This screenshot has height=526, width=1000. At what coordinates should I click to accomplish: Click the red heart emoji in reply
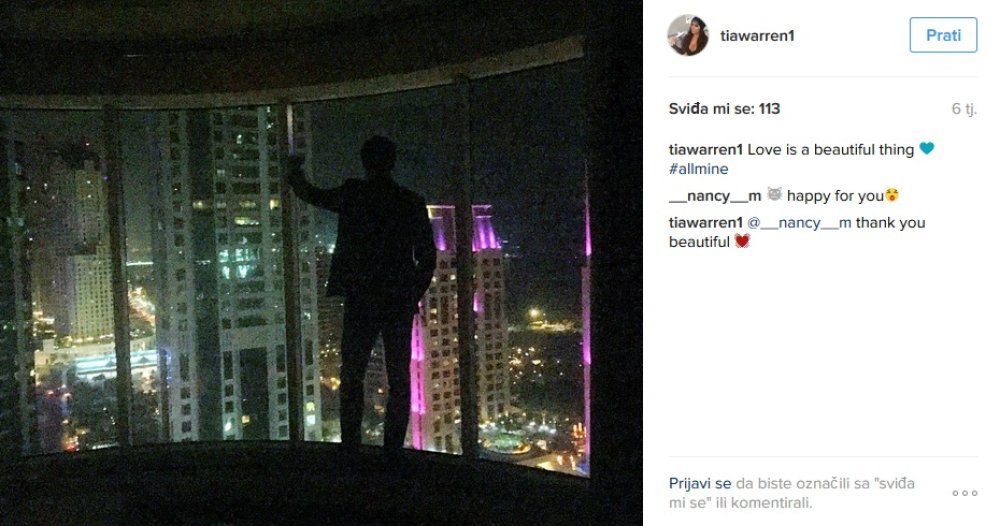pyautogui.click(x=742, y=242)
